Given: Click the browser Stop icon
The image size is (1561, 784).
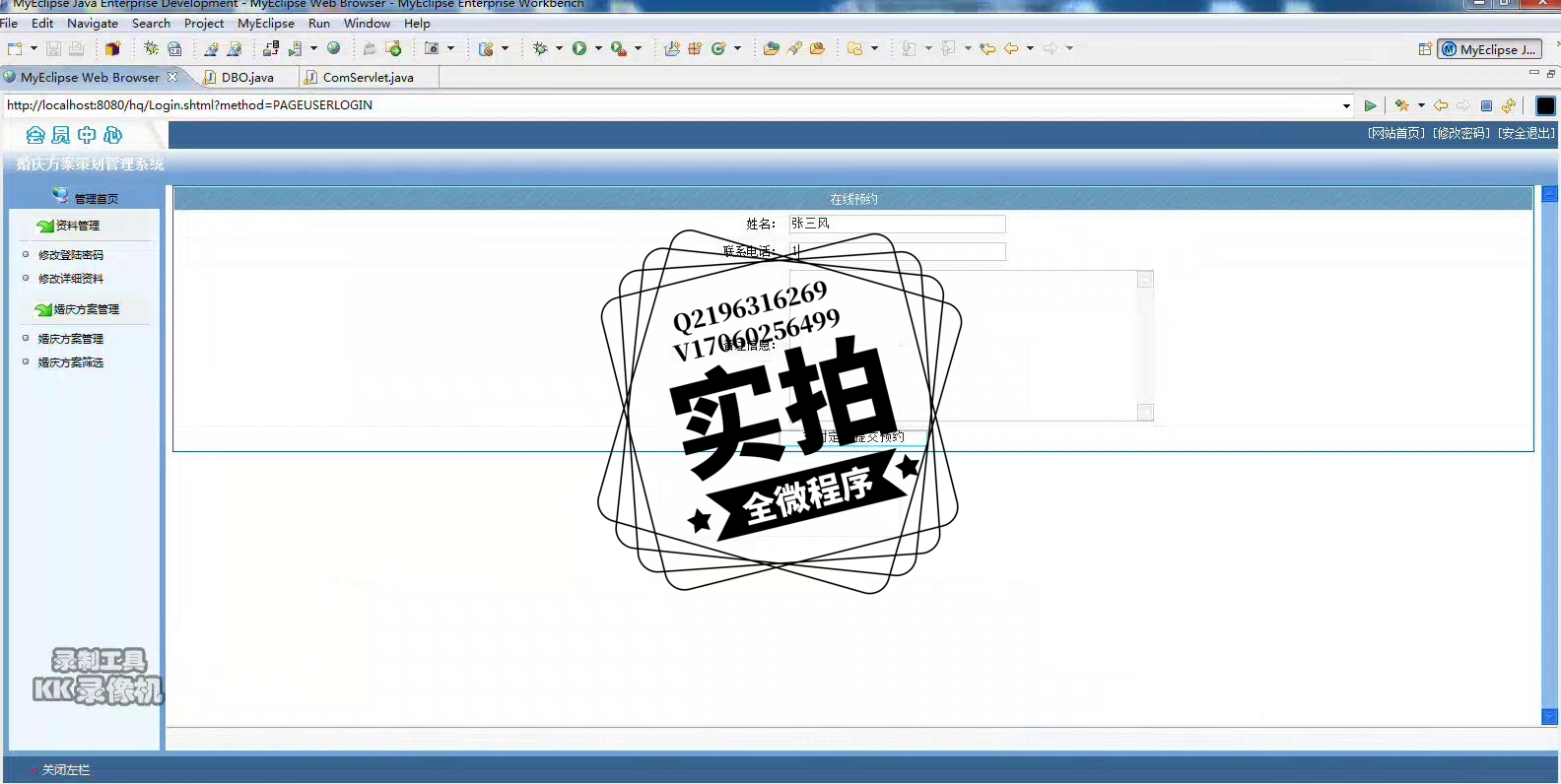Looking at the screenshot, I should [1486, 105].
